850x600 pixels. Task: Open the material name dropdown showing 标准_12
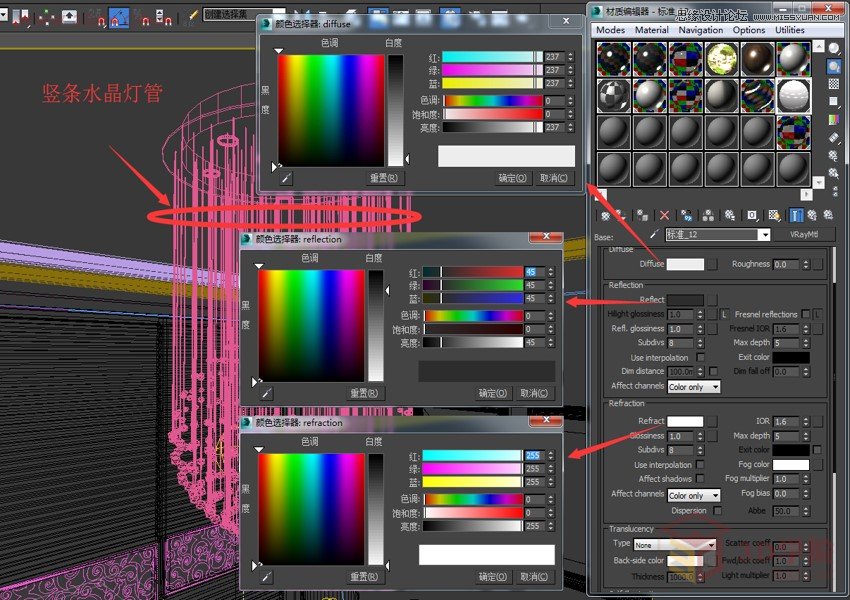765,235
